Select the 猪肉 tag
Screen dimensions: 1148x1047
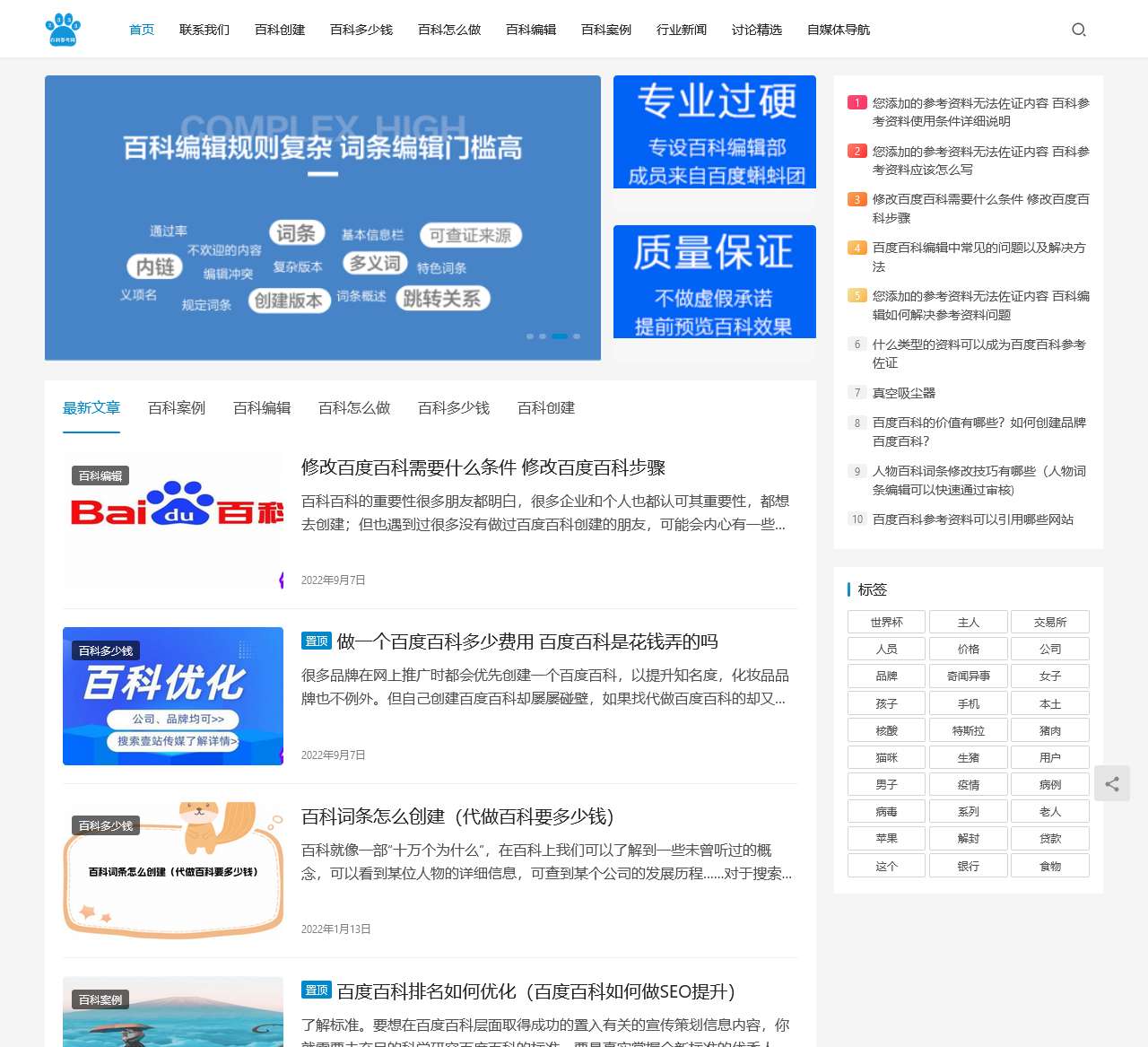coord(1050,730)
